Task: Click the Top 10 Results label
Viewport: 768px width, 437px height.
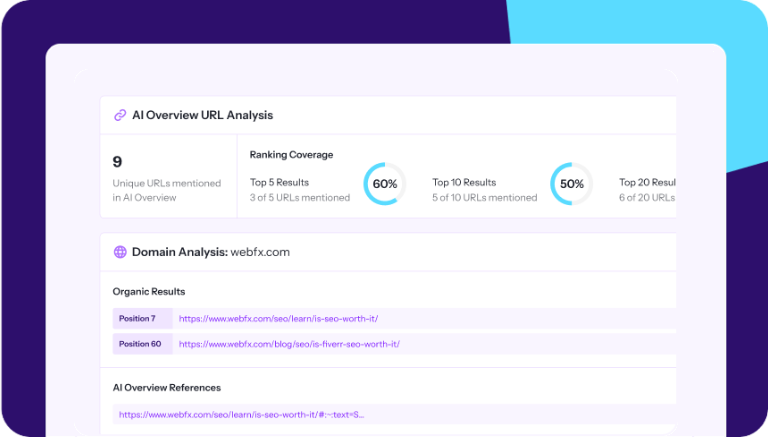Action: point(464,182)
